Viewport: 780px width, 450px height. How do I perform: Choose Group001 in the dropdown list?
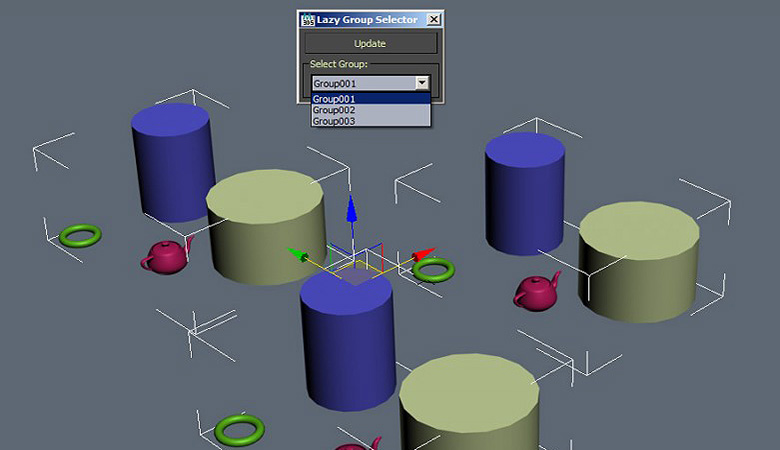coord(371,98)
